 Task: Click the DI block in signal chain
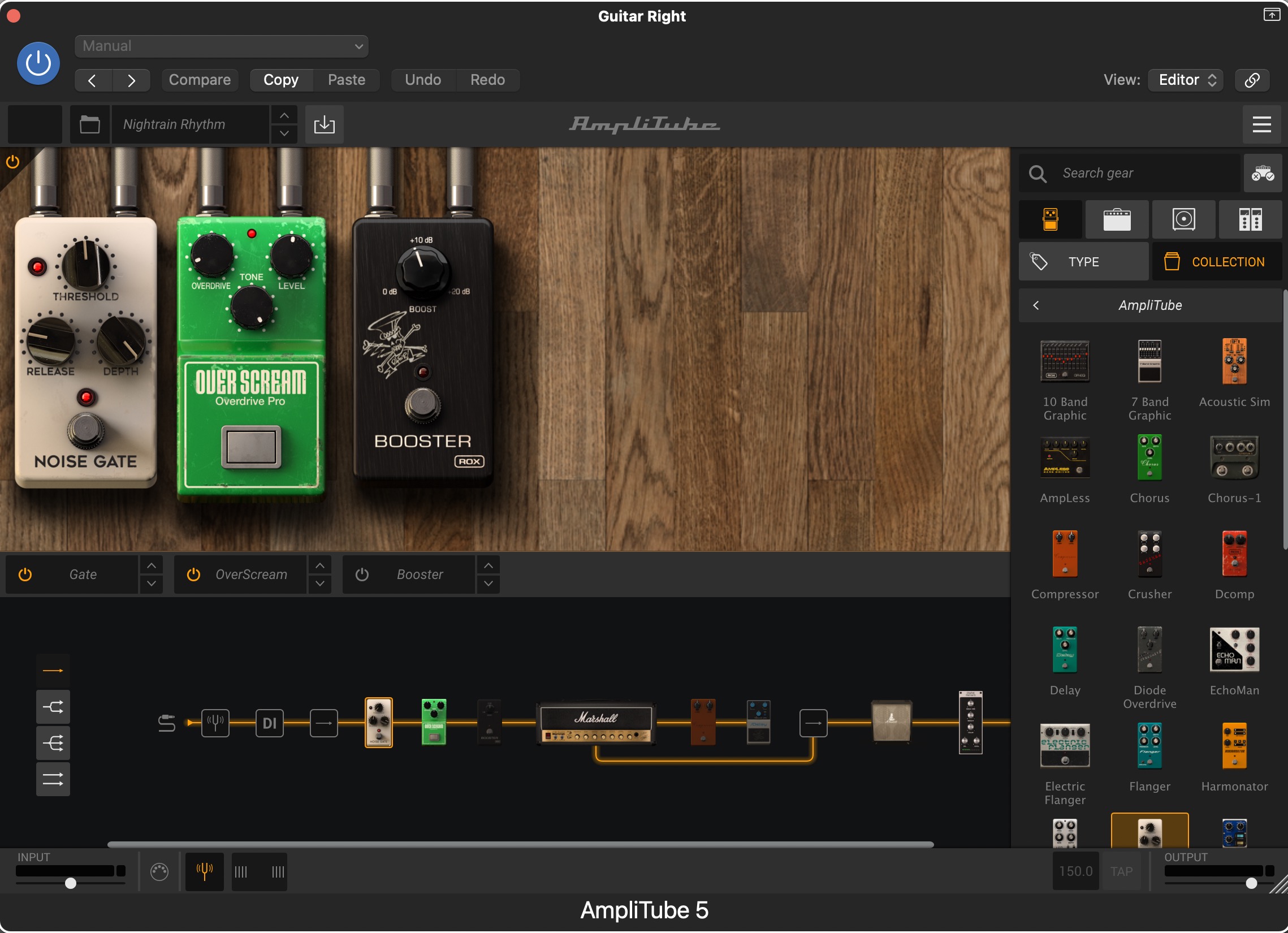click(269, 723)
